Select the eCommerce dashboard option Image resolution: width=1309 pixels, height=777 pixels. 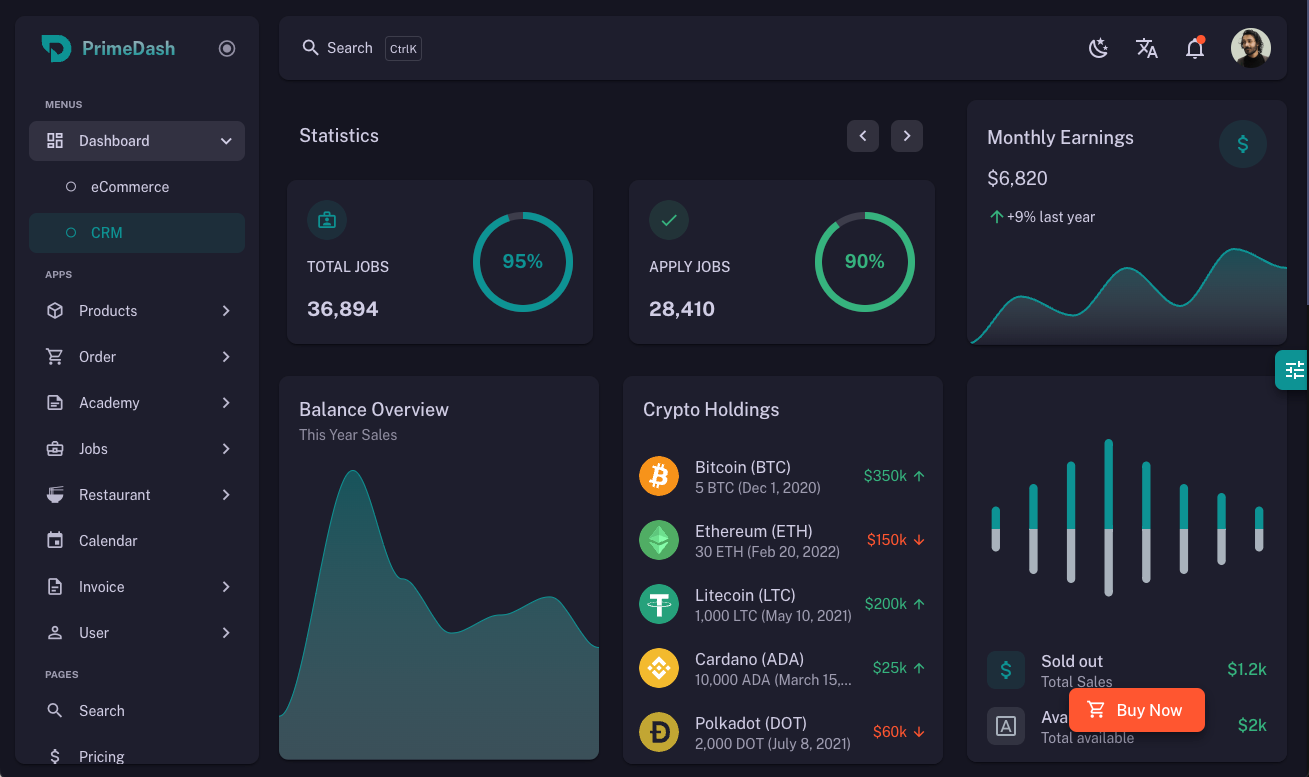(x=130, y=187)
